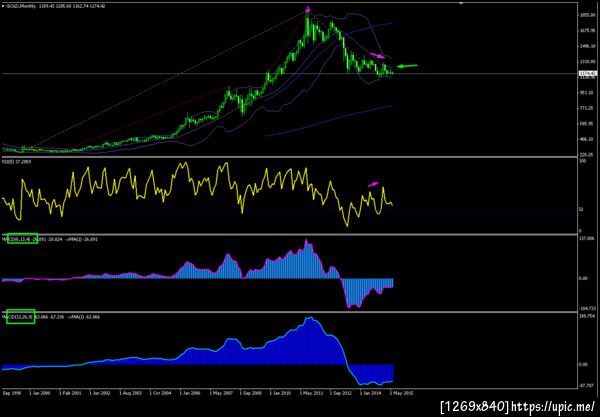600x417 pixels.
Task: Click the chart shift triangle on top edge
Action: point(461,3)
